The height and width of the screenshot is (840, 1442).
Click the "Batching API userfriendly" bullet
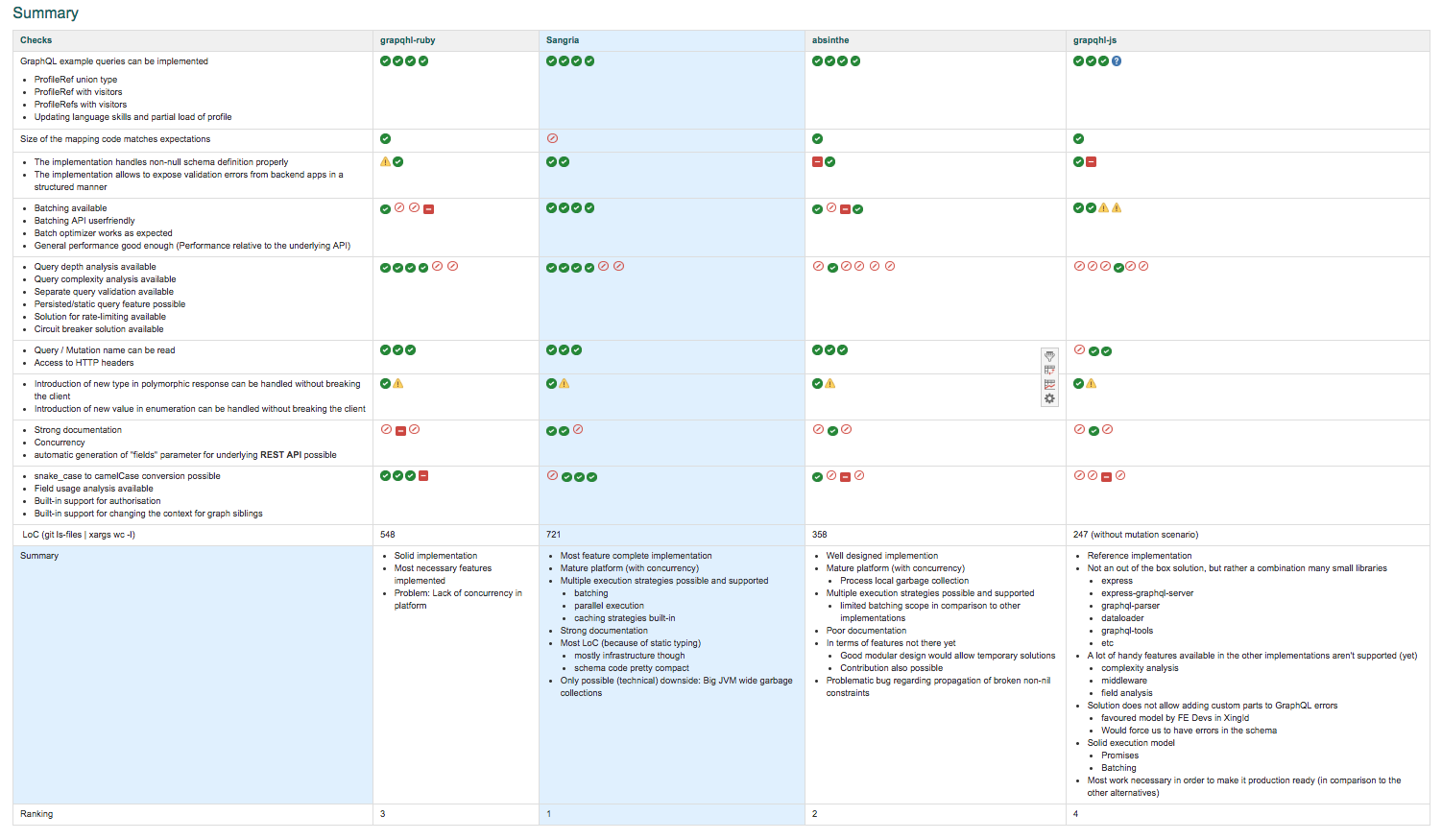tap(84, 221)
